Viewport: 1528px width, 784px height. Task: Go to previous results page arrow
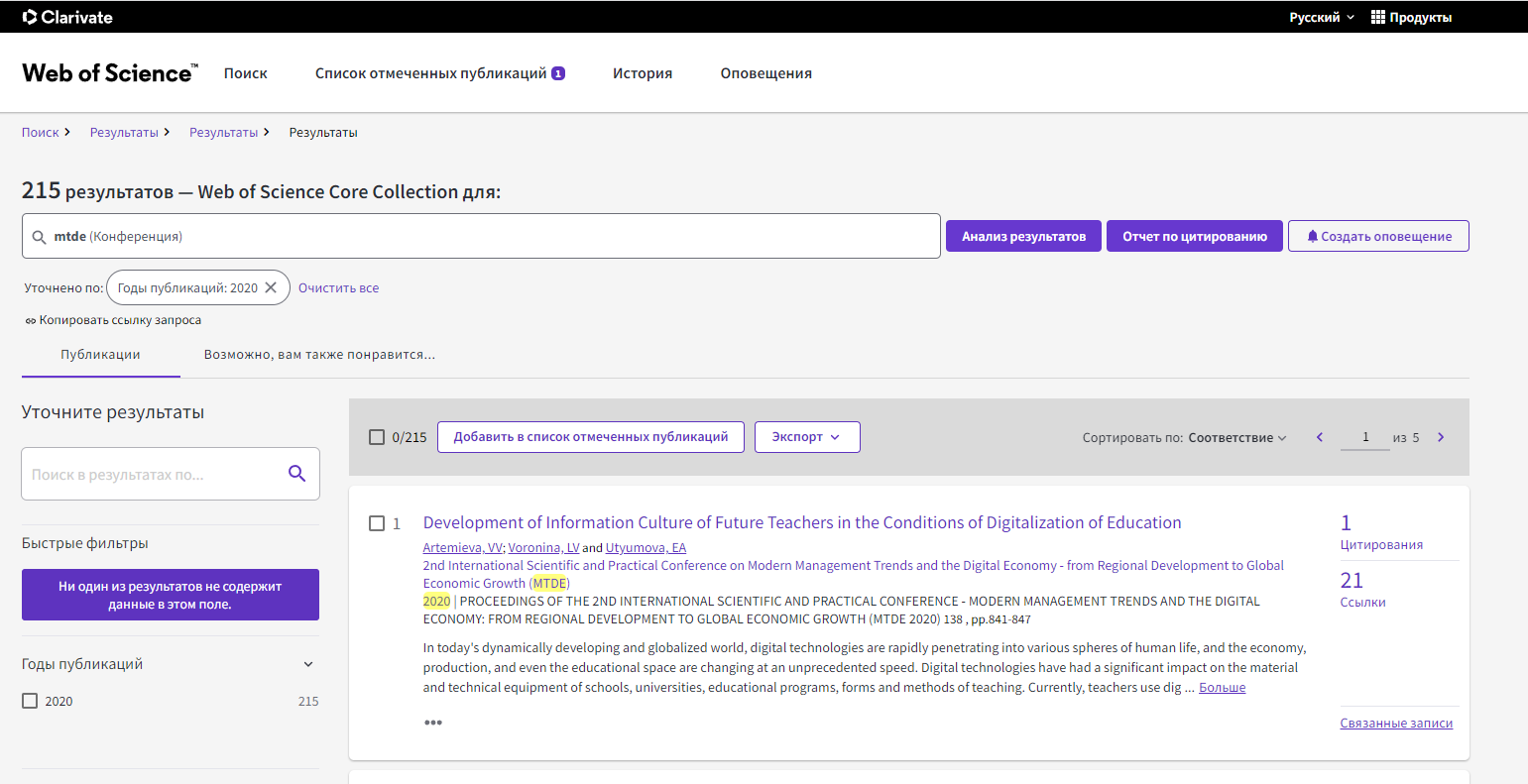coord(1320,437)
